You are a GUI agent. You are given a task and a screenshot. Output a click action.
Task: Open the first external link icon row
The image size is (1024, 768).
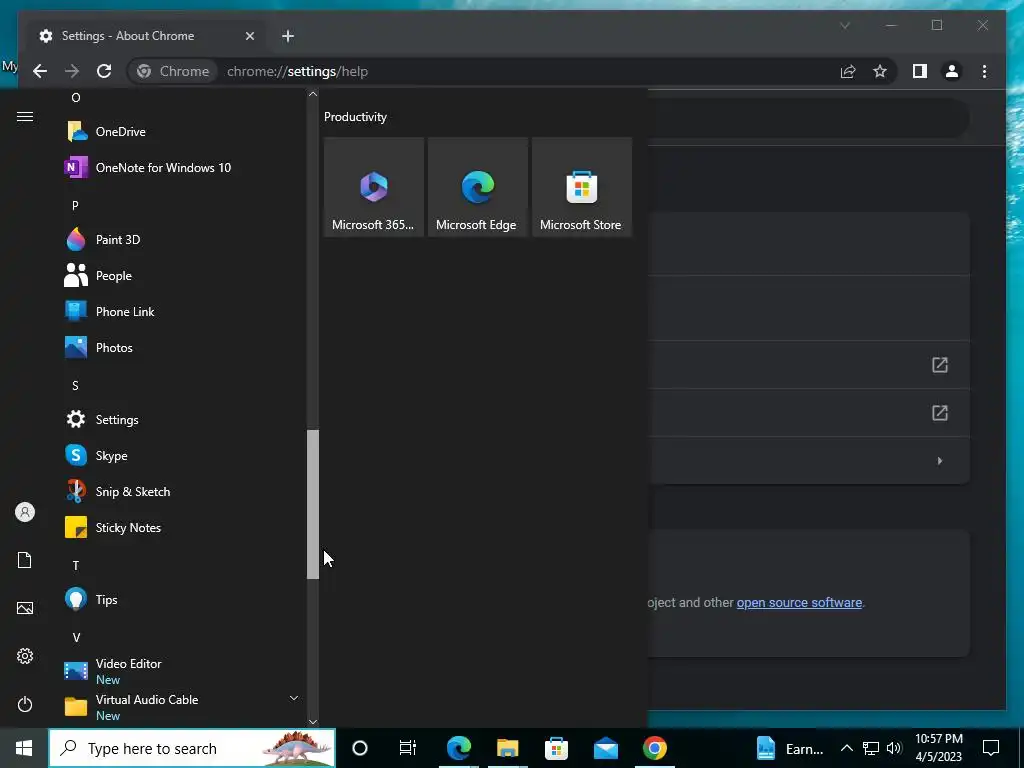[940, 365]
